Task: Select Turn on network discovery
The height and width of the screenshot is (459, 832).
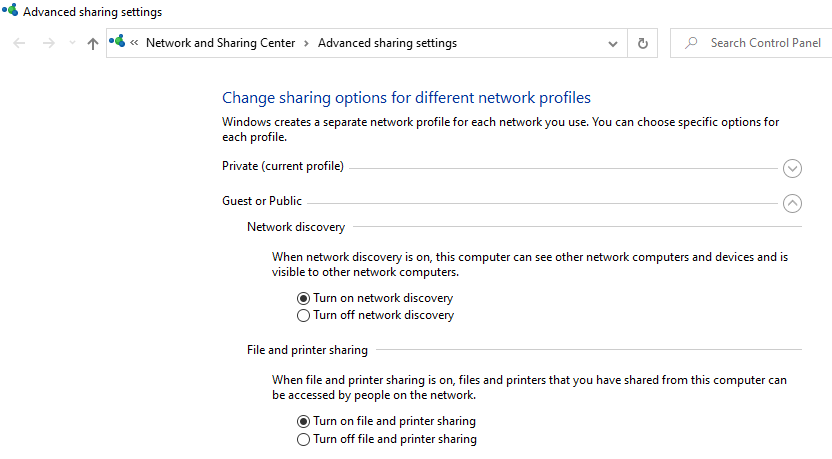Action: 303,298
